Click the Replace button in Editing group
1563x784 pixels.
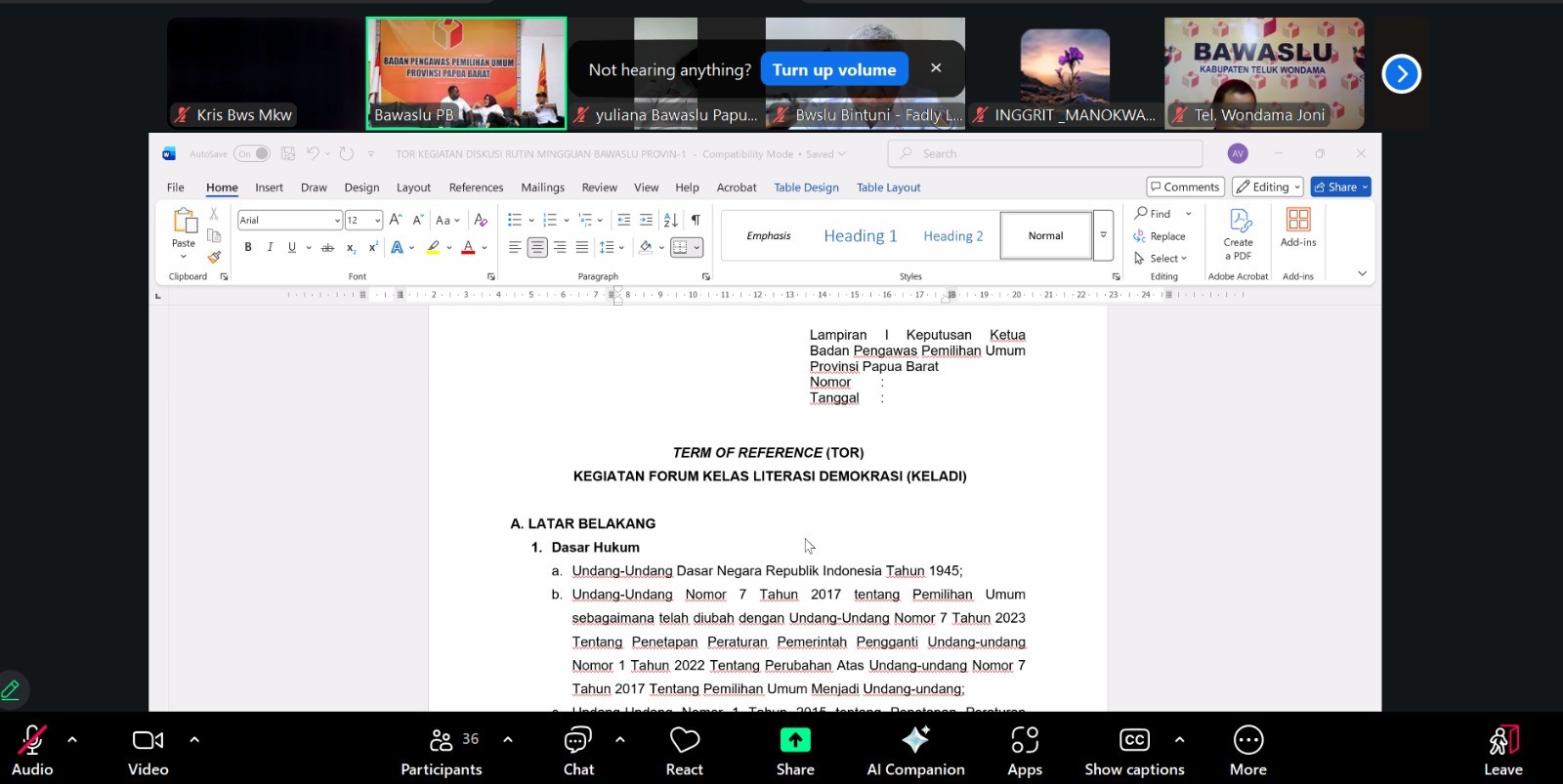[1160, 236]
